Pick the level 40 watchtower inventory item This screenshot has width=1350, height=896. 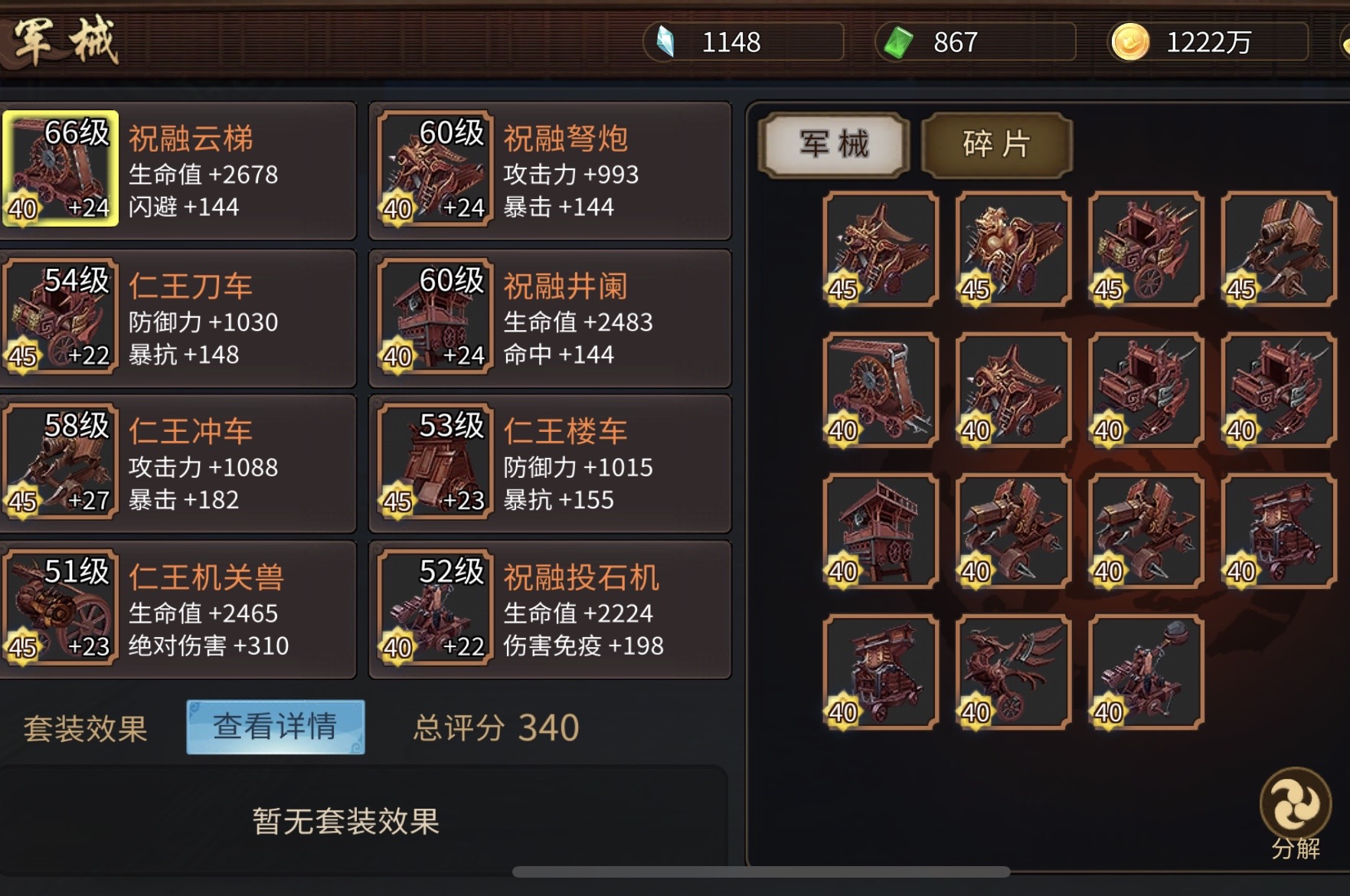point(881,531)
